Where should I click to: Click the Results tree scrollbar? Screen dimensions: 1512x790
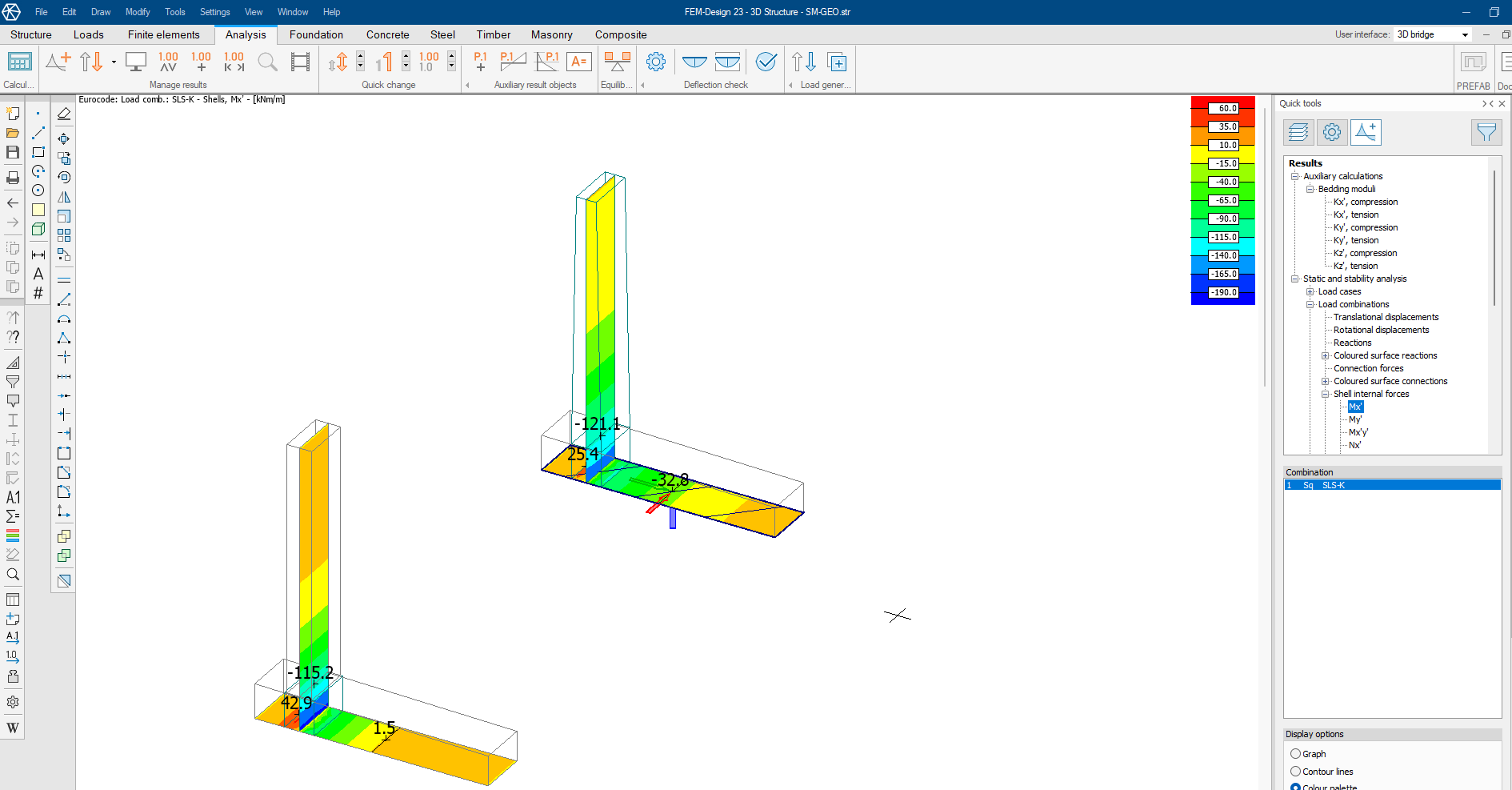coord(1494,239)
